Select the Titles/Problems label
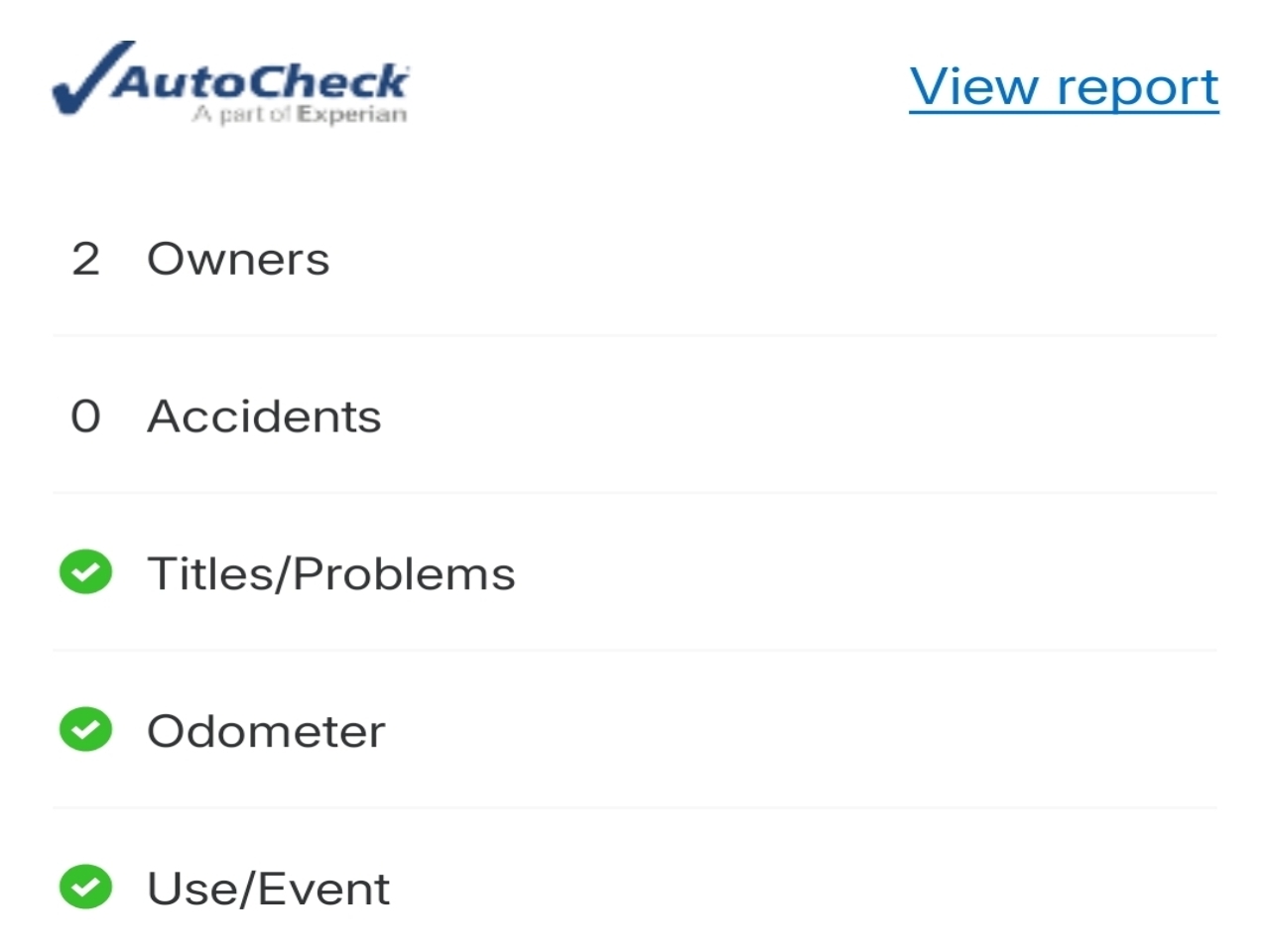The image size is (1270, 952). click(331, 574)
